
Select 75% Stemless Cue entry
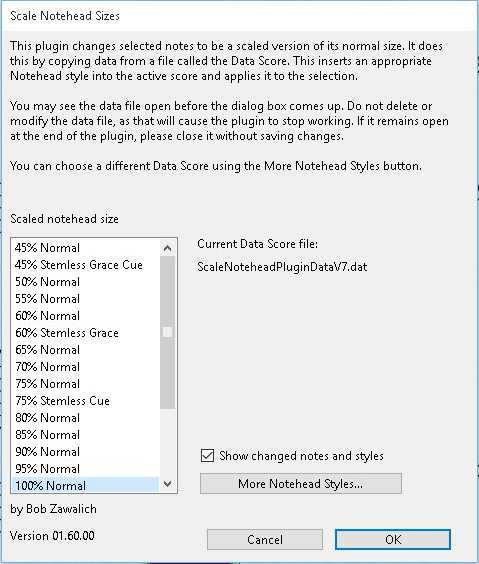[x=86, y=401]
